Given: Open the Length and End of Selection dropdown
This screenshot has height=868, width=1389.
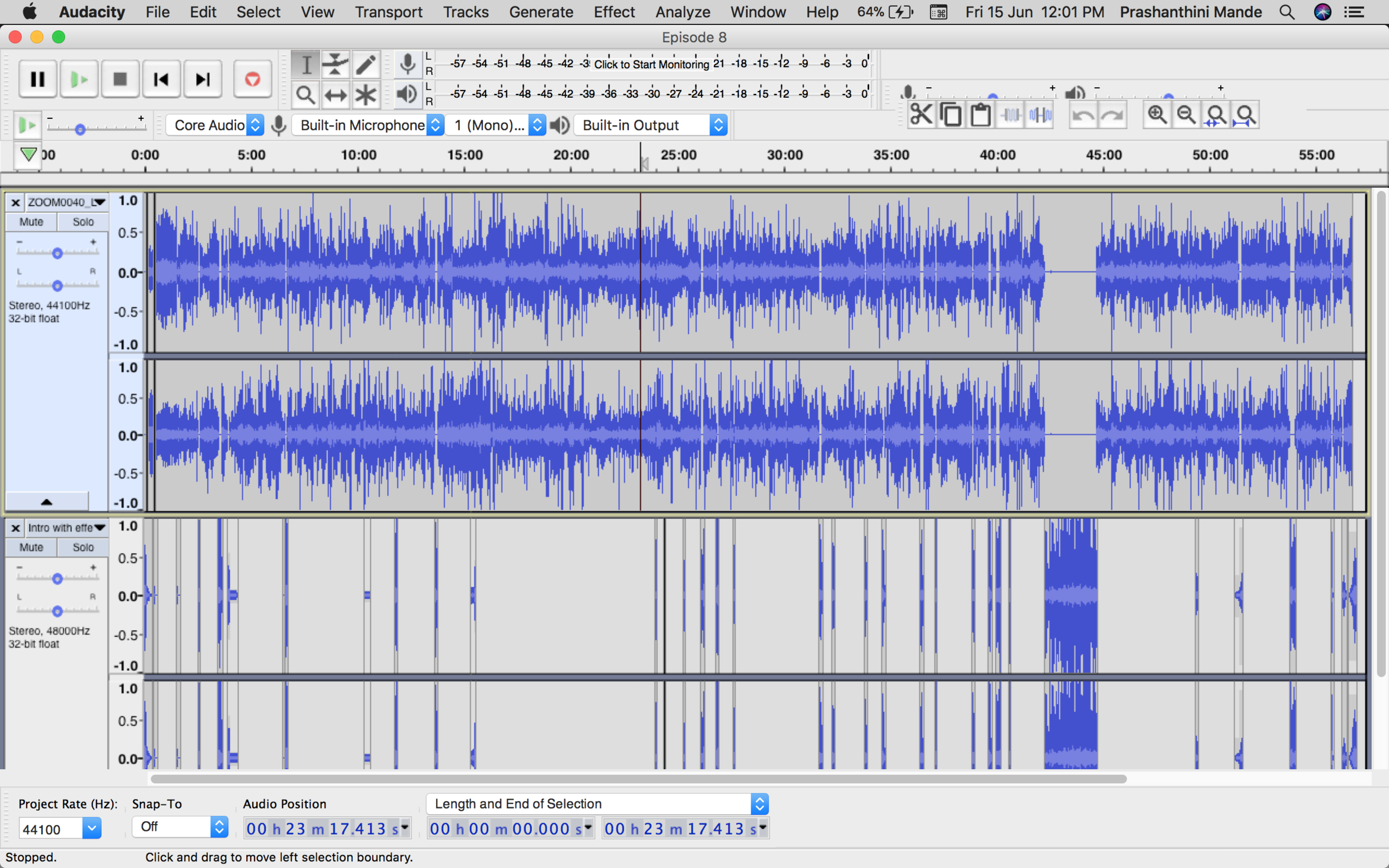Looking at the screenshot, I should [597, 804].
